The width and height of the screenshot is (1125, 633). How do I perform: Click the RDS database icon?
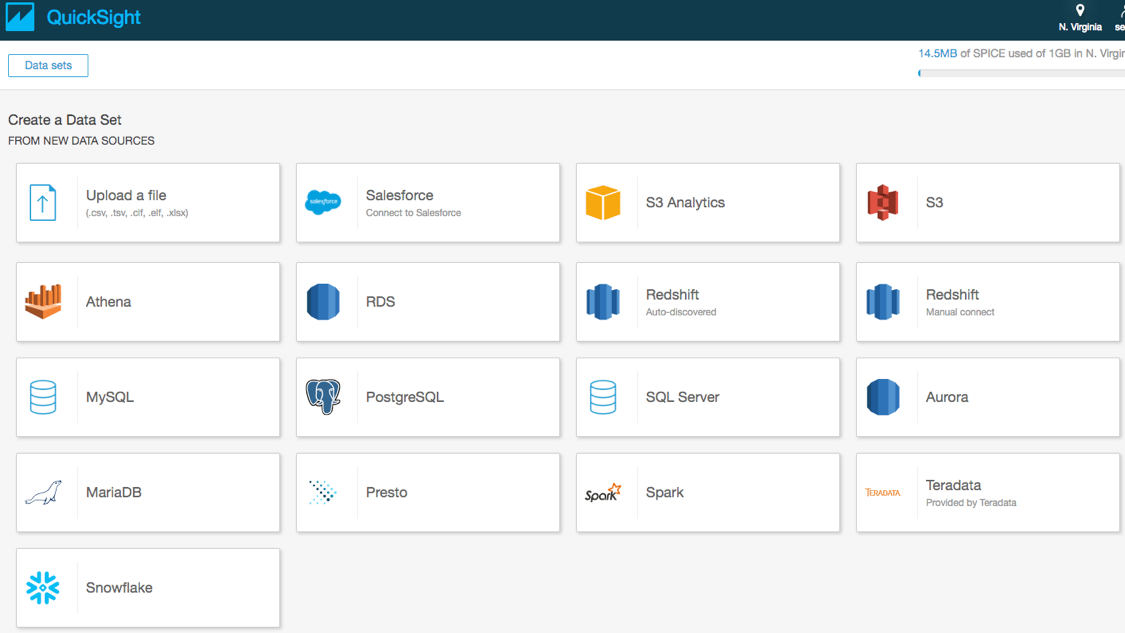[x=323, y=301]
